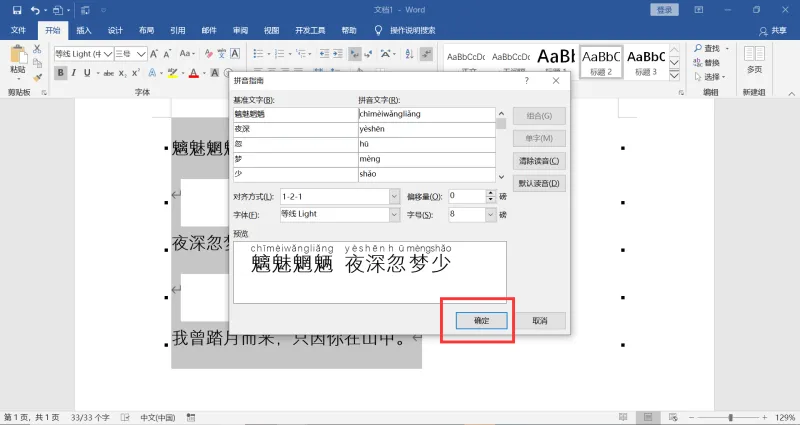Confirm the dialog with 确定

[x=481, y=321]
